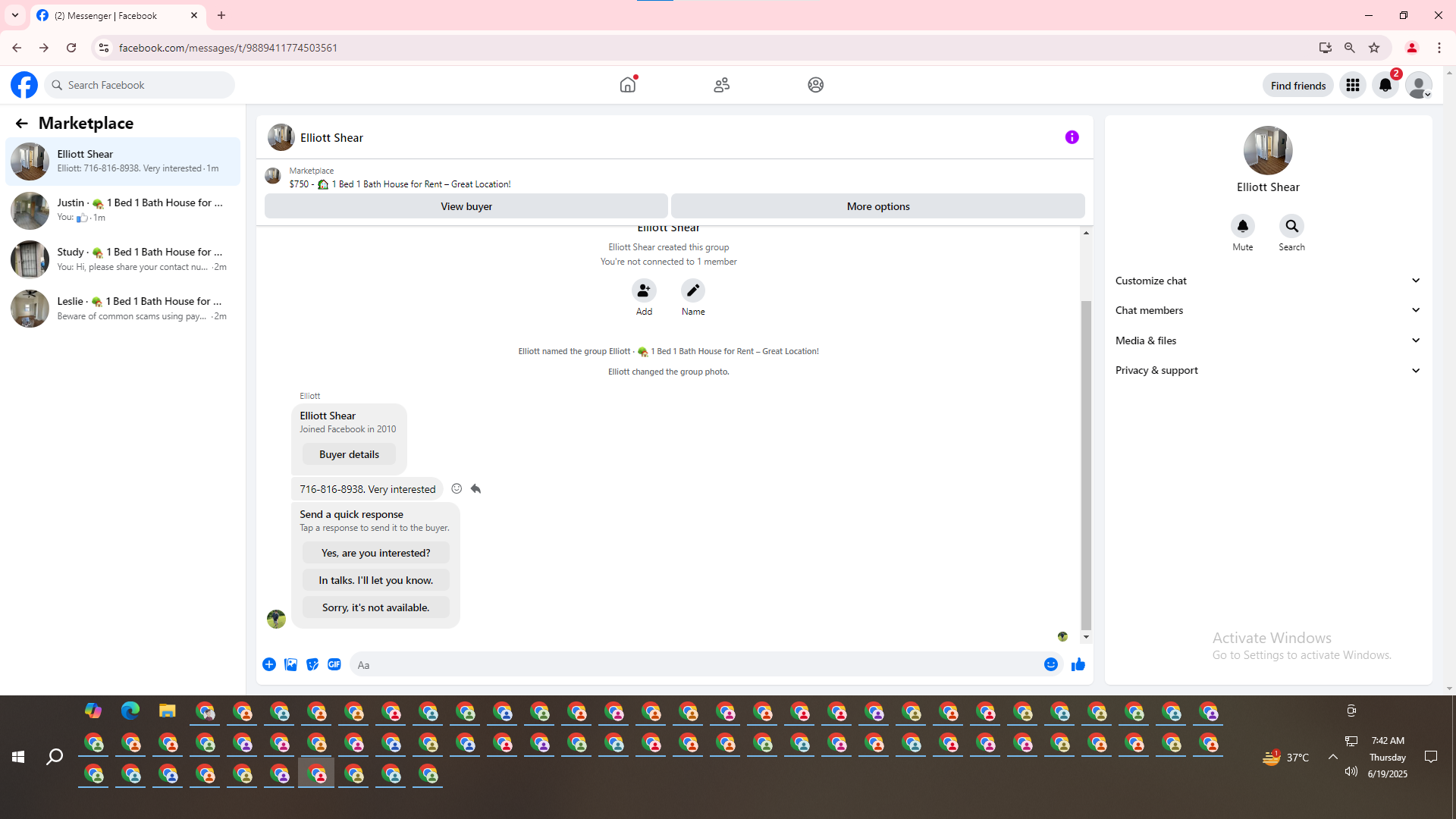Image resolution: width=1456 pixels, height=819 pixels.
Task: Open the Chrome three-dot menu
Action: coord(1439,48)
